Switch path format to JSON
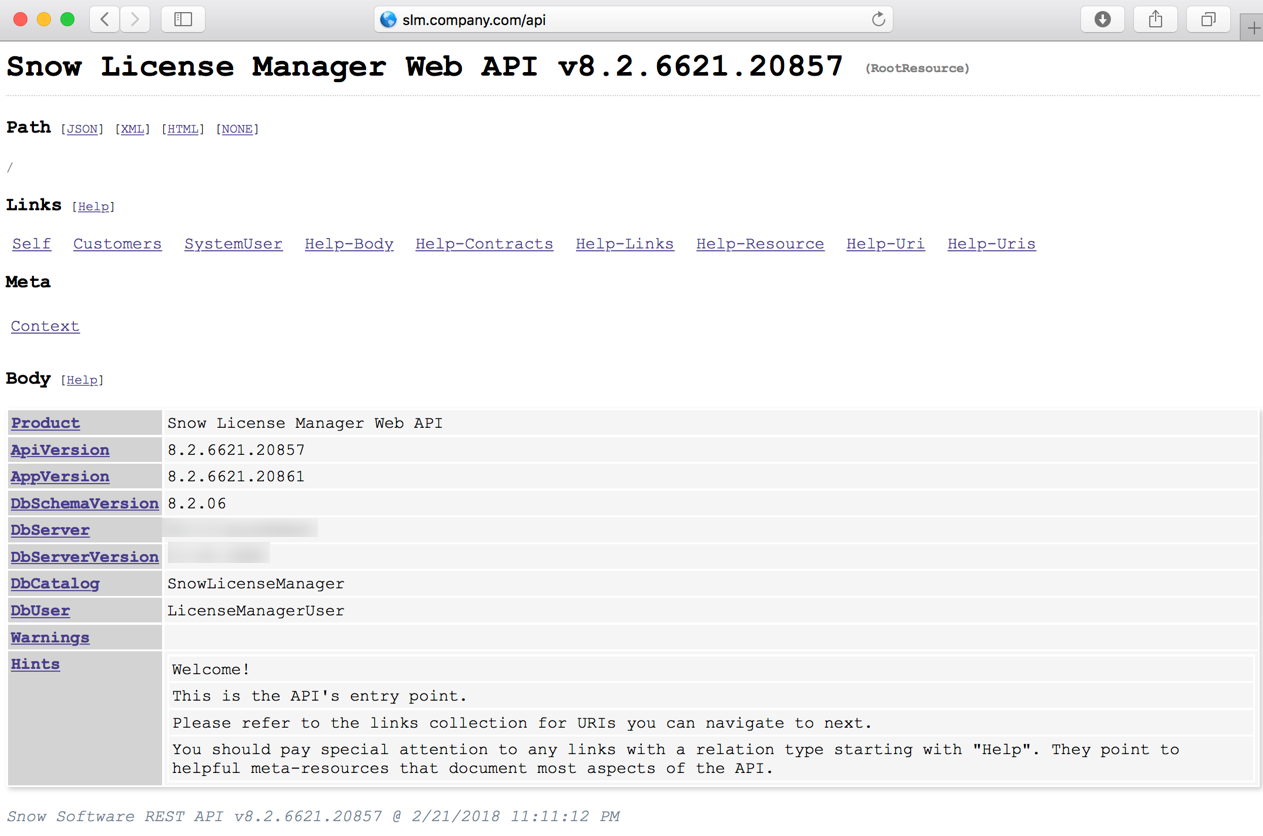Viewport: 1263px width, 836px height. coord(82,129)
